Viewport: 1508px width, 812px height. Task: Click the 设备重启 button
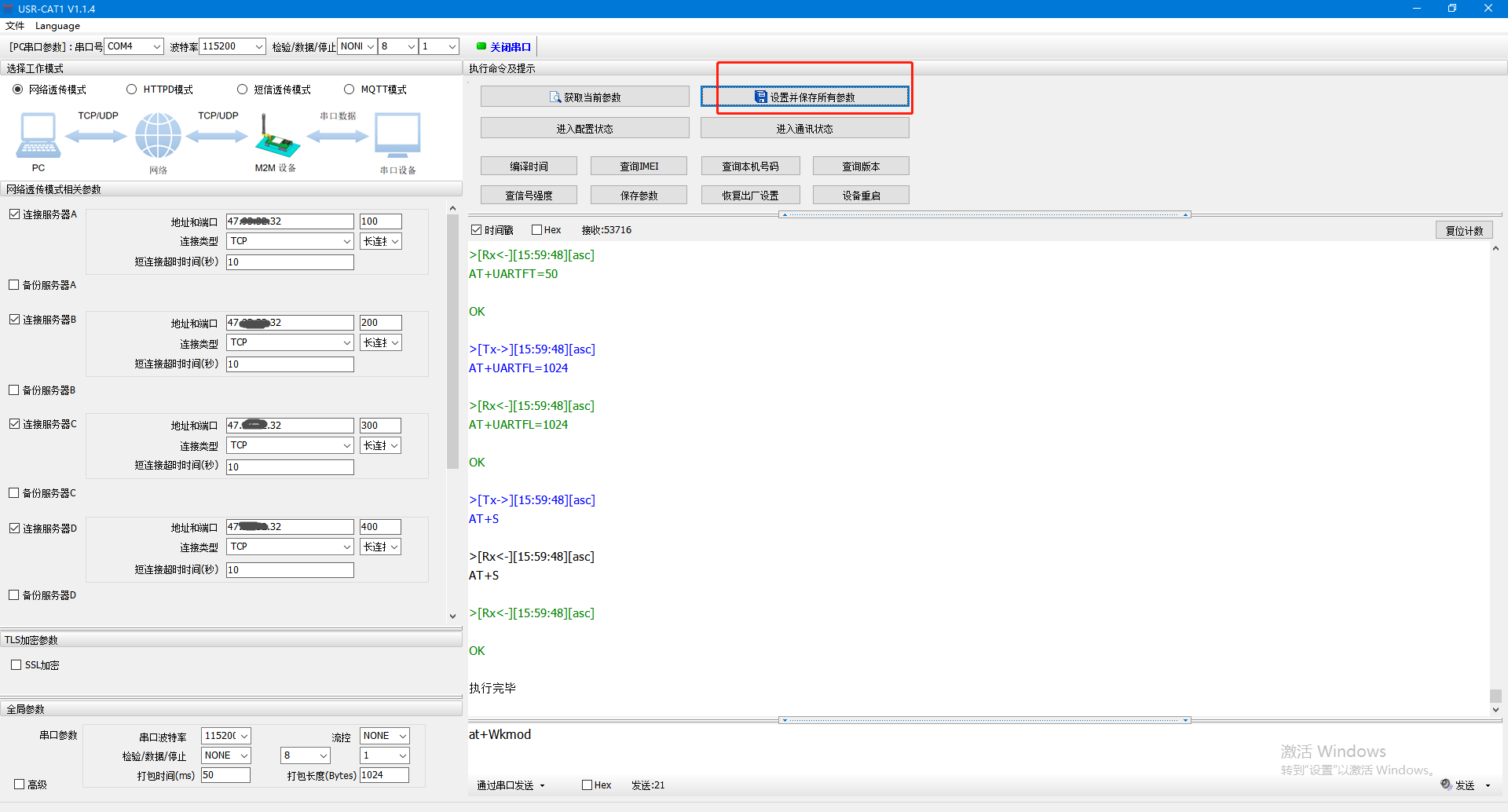pos(861,196)
